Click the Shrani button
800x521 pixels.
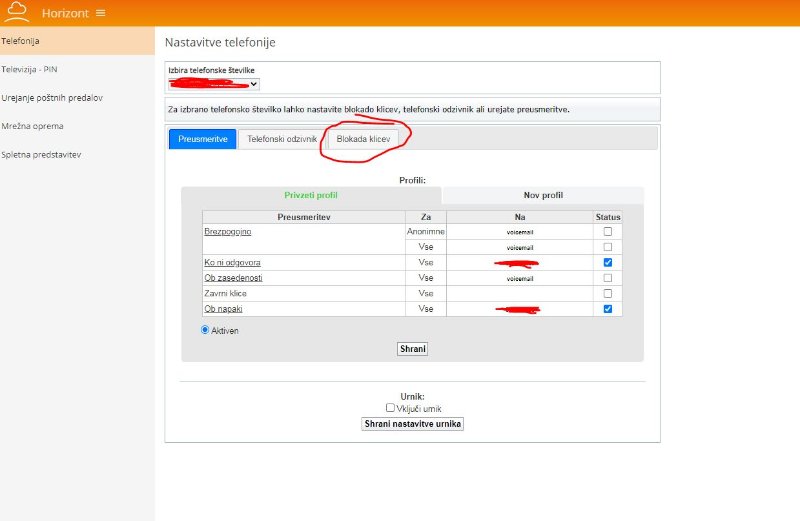412,349
